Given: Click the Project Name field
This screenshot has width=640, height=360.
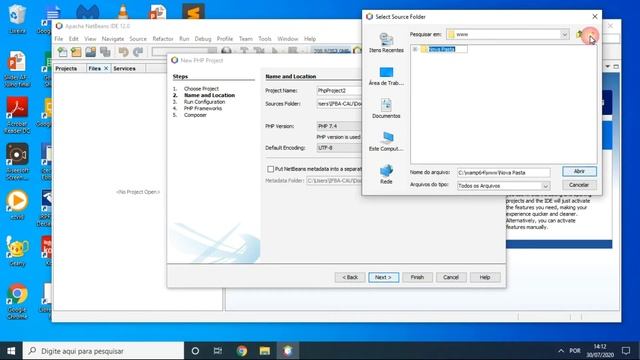Looking at the screenshot, I should point(339,91).
